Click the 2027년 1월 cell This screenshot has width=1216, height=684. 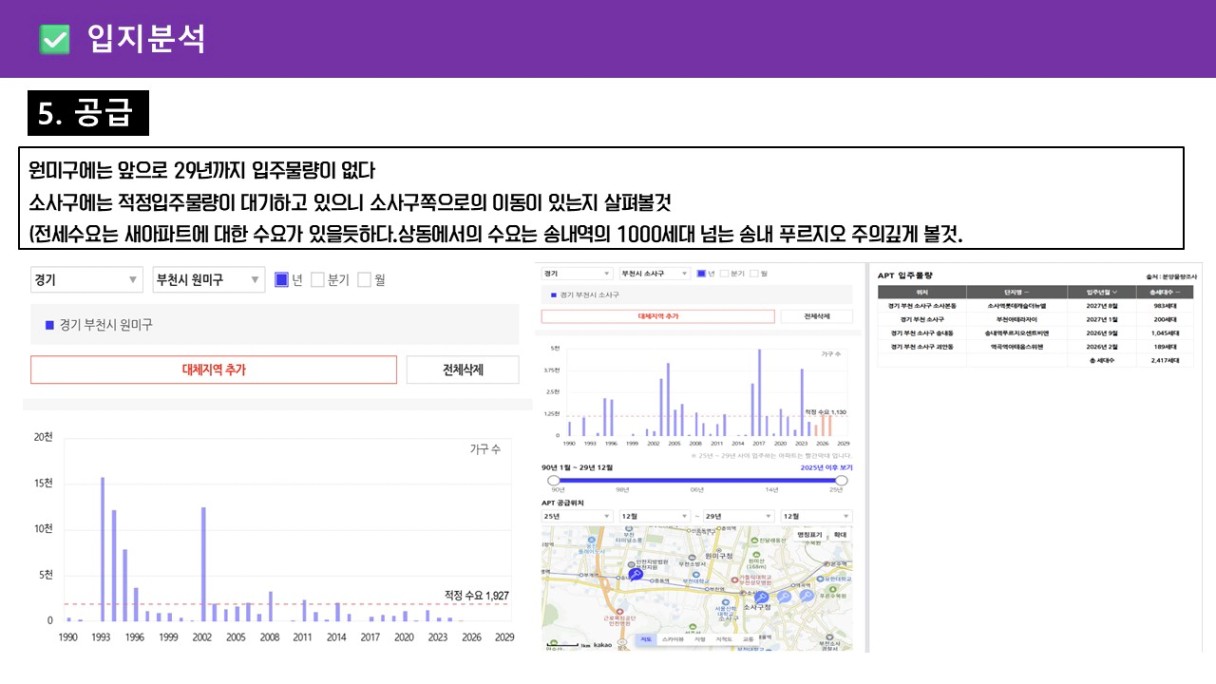tap(1102, 319)
